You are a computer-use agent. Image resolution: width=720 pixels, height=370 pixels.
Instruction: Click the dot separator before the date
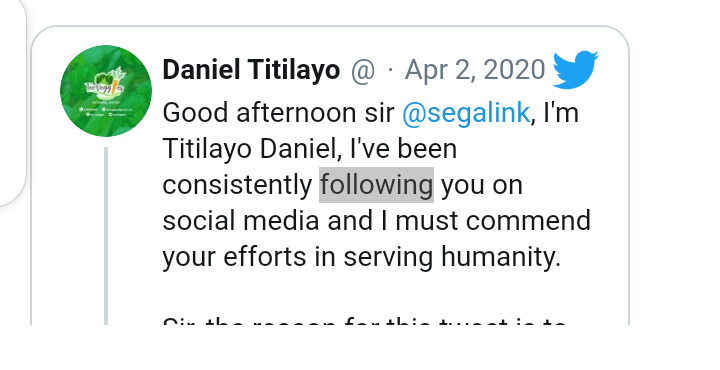(390, 71)
